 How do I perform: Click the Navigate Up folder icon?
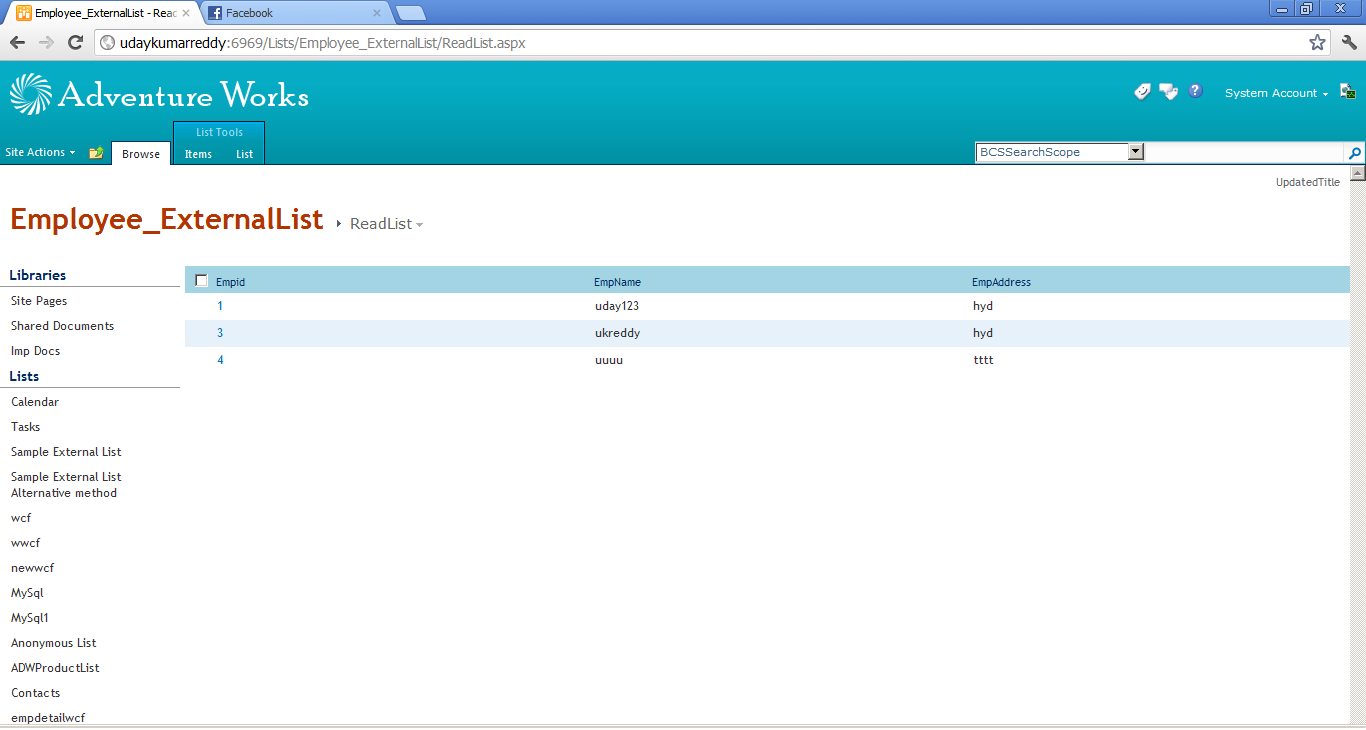(96, 153)
